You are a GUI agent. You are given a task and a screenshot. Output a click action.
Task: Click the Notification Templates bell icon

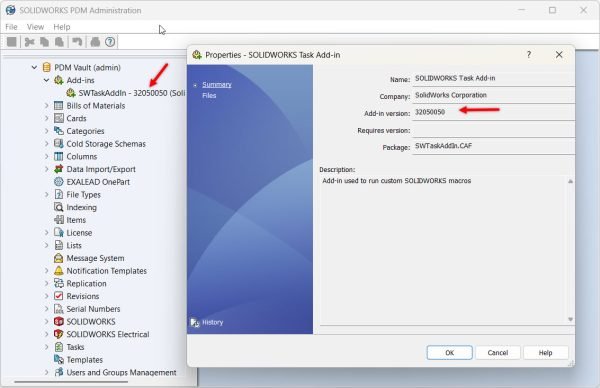tap(59, 271)
